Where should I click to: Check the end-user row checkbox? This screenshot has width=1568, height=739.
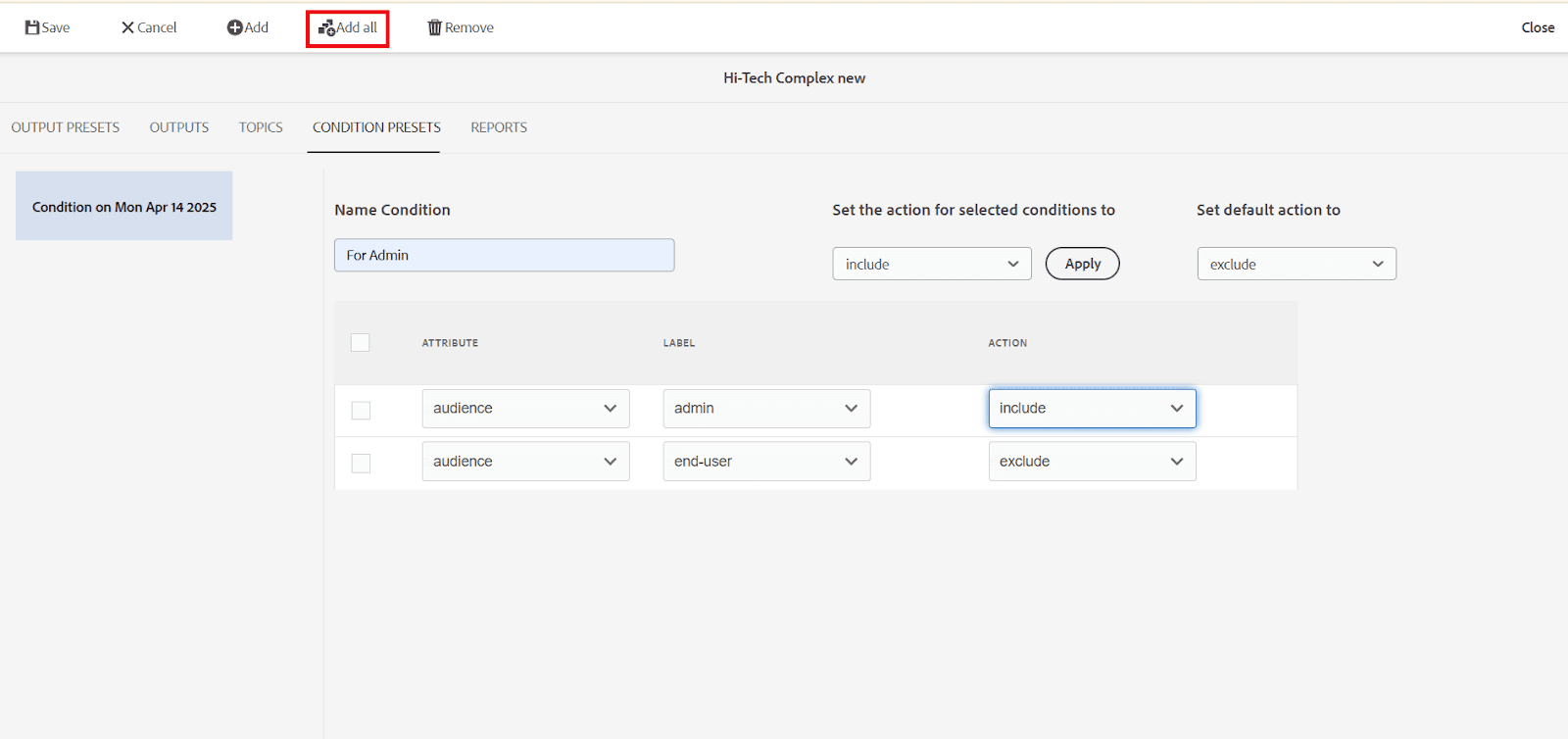click(361, 463)
